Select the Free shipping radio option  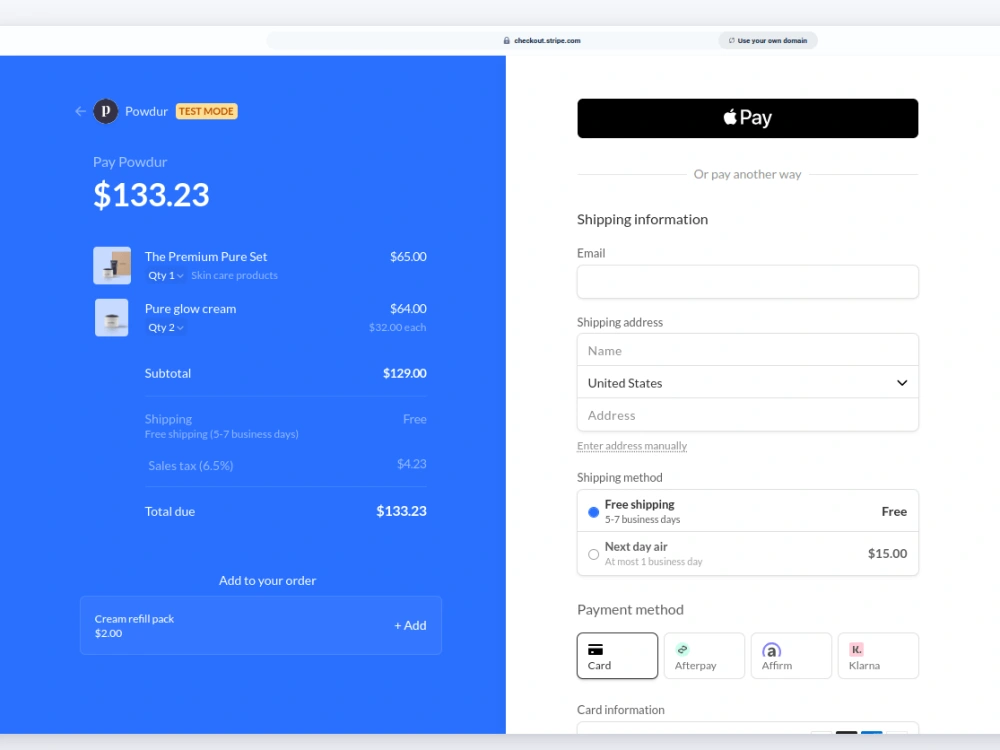pos(593,512)
